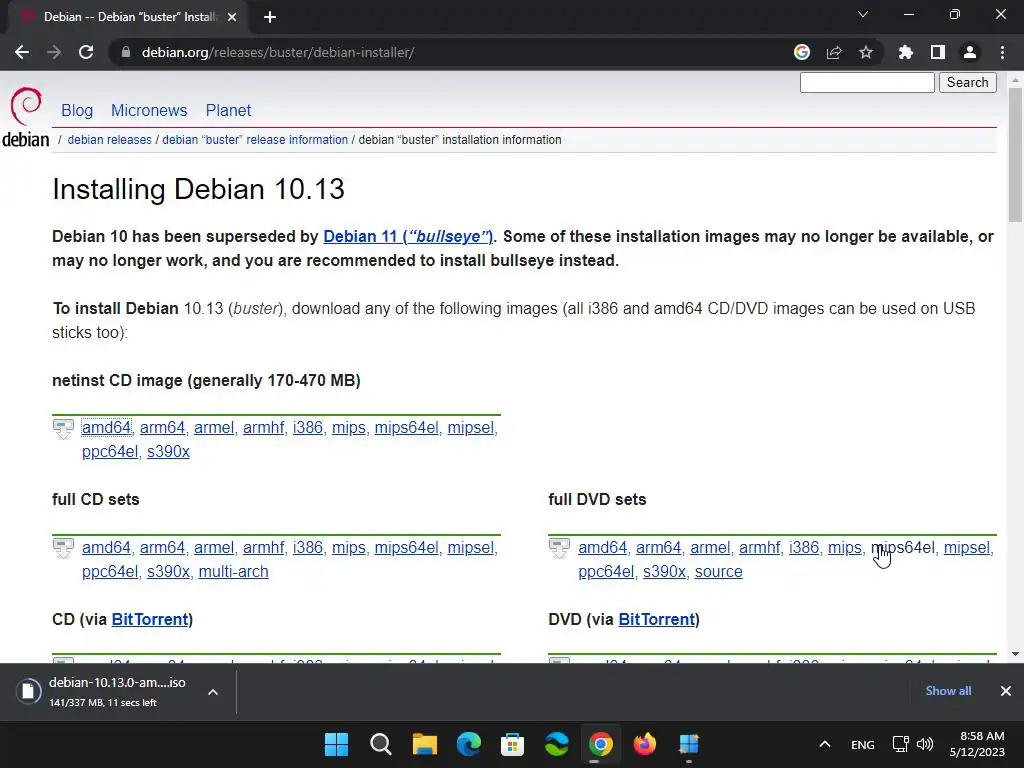Click the scrollbar down arrow
The height and width of the screenshot is (768, 1024).
(1015, 654)
